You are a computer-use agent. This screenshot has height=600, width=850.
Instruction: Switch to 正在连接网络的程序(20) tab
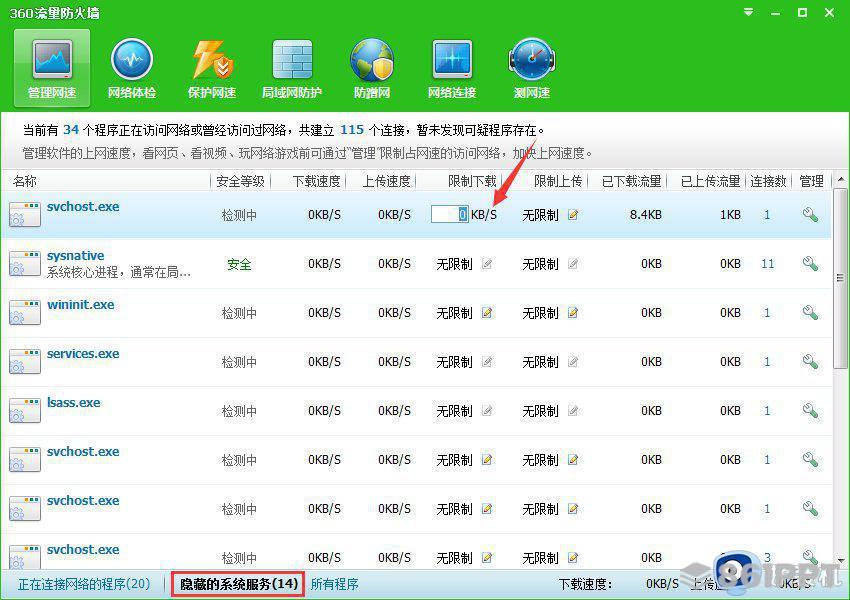tap(84, 584)
